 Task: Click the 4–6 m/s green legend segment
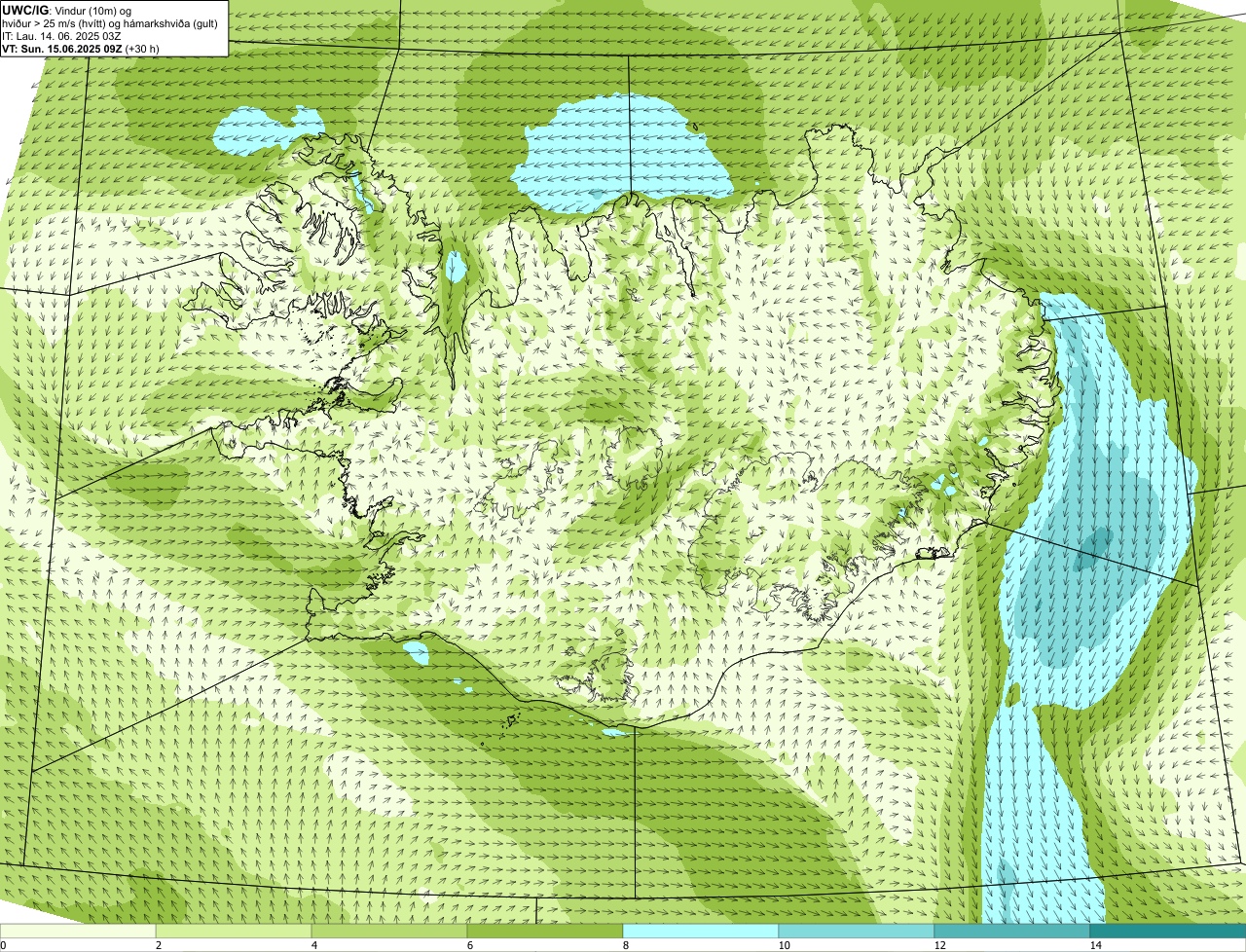[389, 931]
